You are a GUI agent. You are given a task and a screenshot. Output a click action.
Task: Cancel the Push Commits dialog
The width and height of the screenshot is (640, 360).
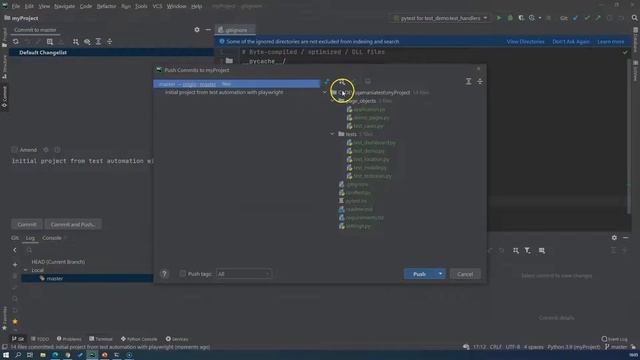(465, 274)
